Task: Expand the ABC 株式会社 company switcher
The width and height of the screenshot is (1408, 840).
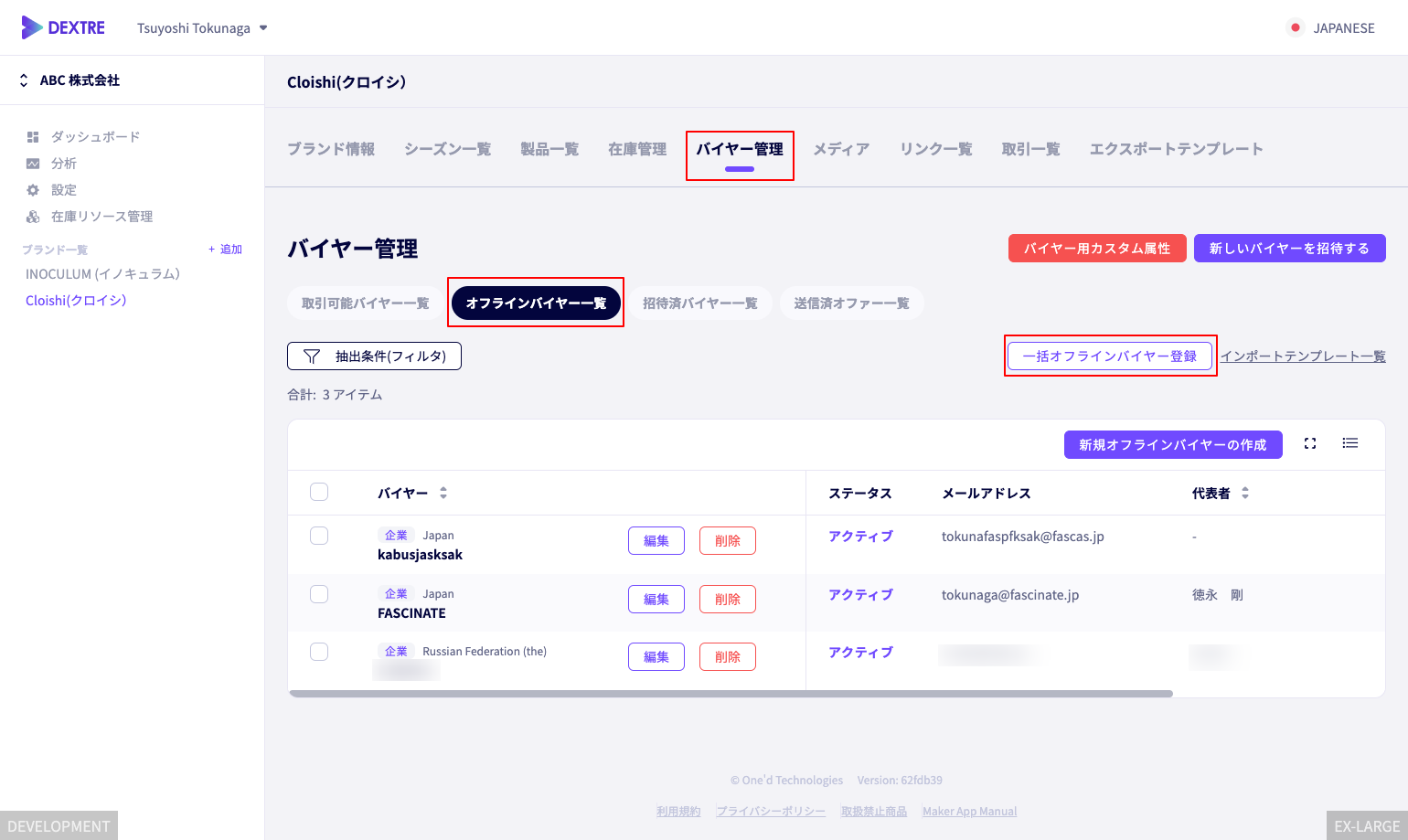Action: point(70,80)
